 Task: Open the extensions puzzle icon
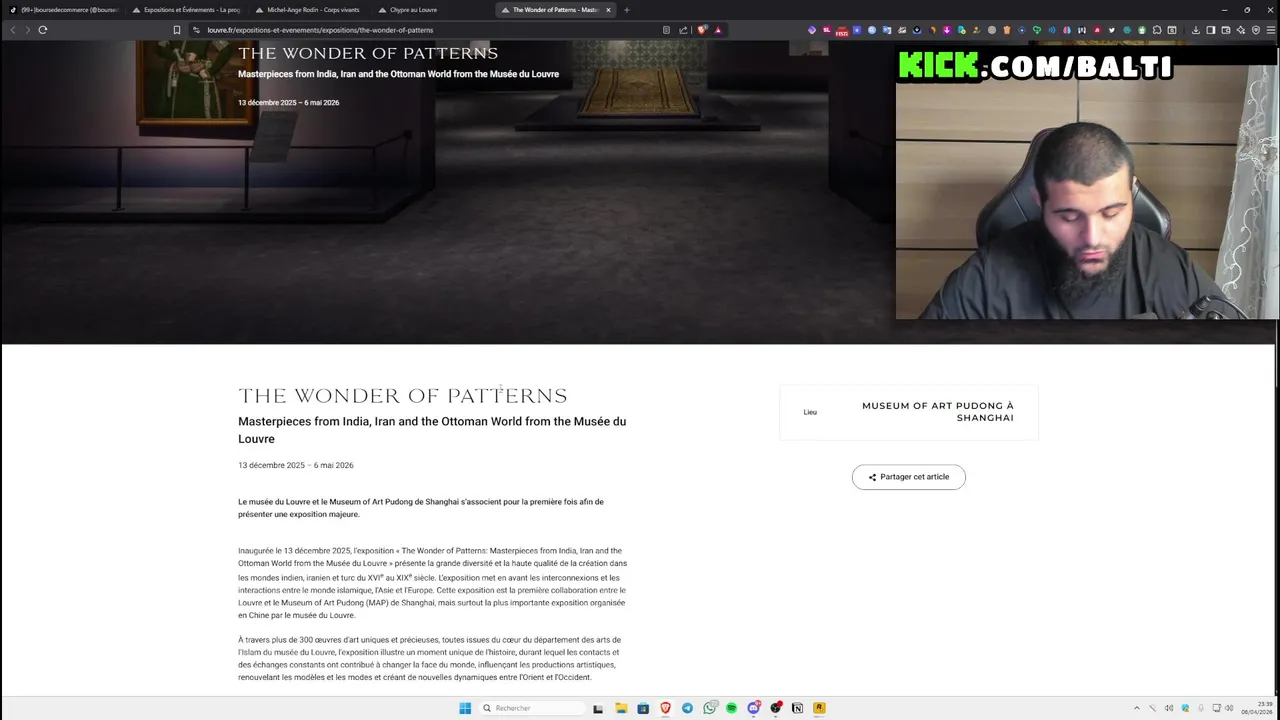pyautogui.click(x=1157, y=30)
